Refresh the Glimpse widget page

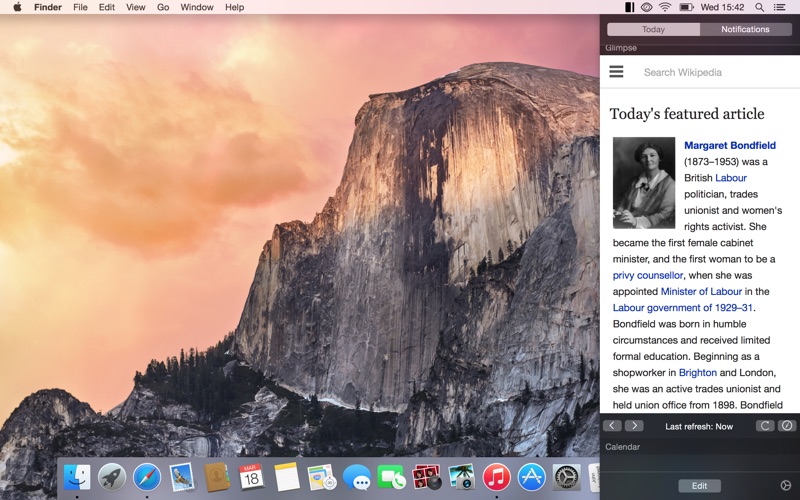[765, 426]
